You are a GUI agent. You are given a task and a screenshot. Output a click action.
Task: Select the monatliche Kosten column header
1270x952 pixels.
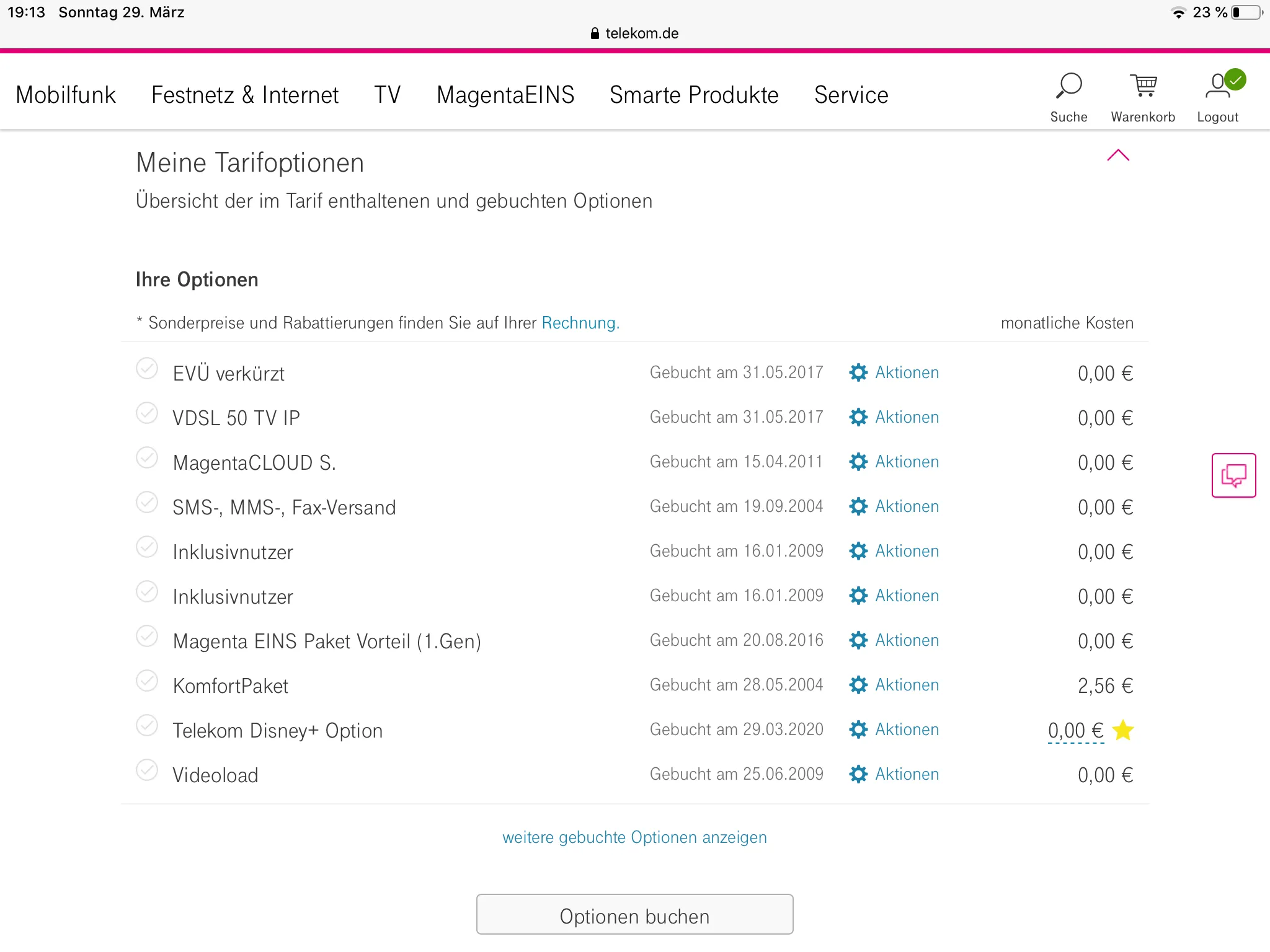pos(1067,323)
